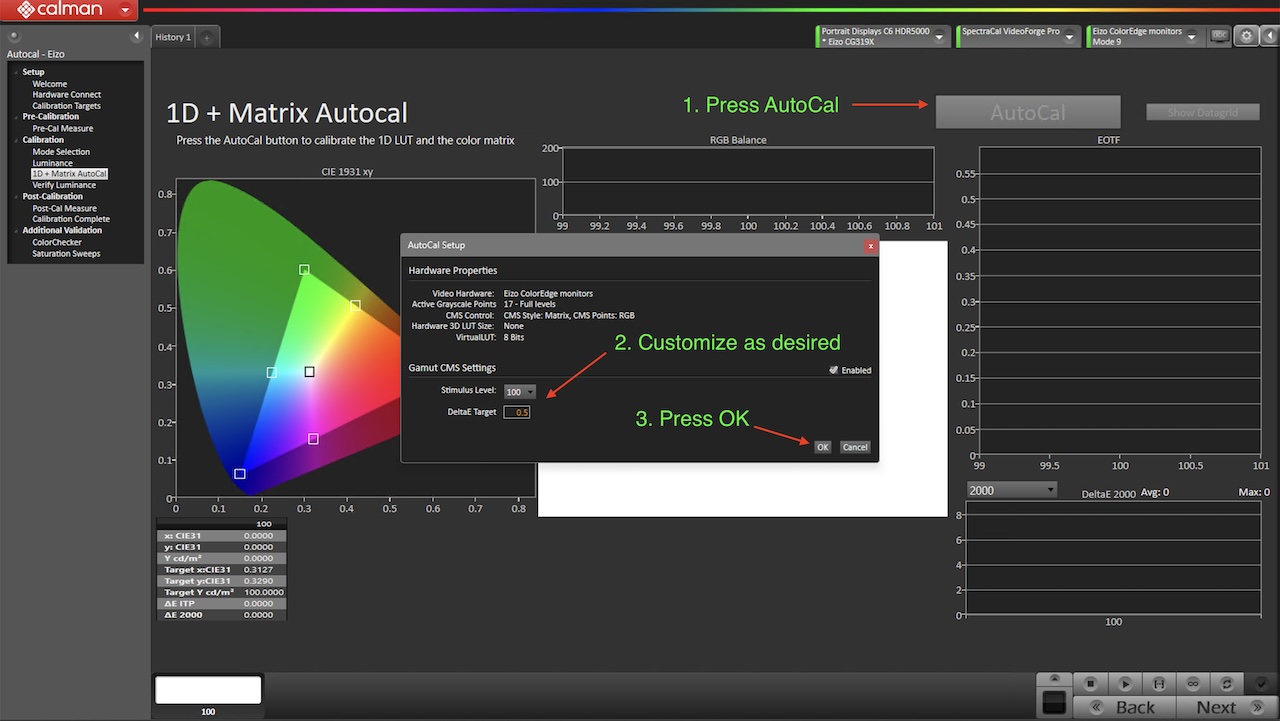The height and width of the screenshot is (721, 1280).
Task: Select the white 100 level swatch
Action: tap(208, 690)
